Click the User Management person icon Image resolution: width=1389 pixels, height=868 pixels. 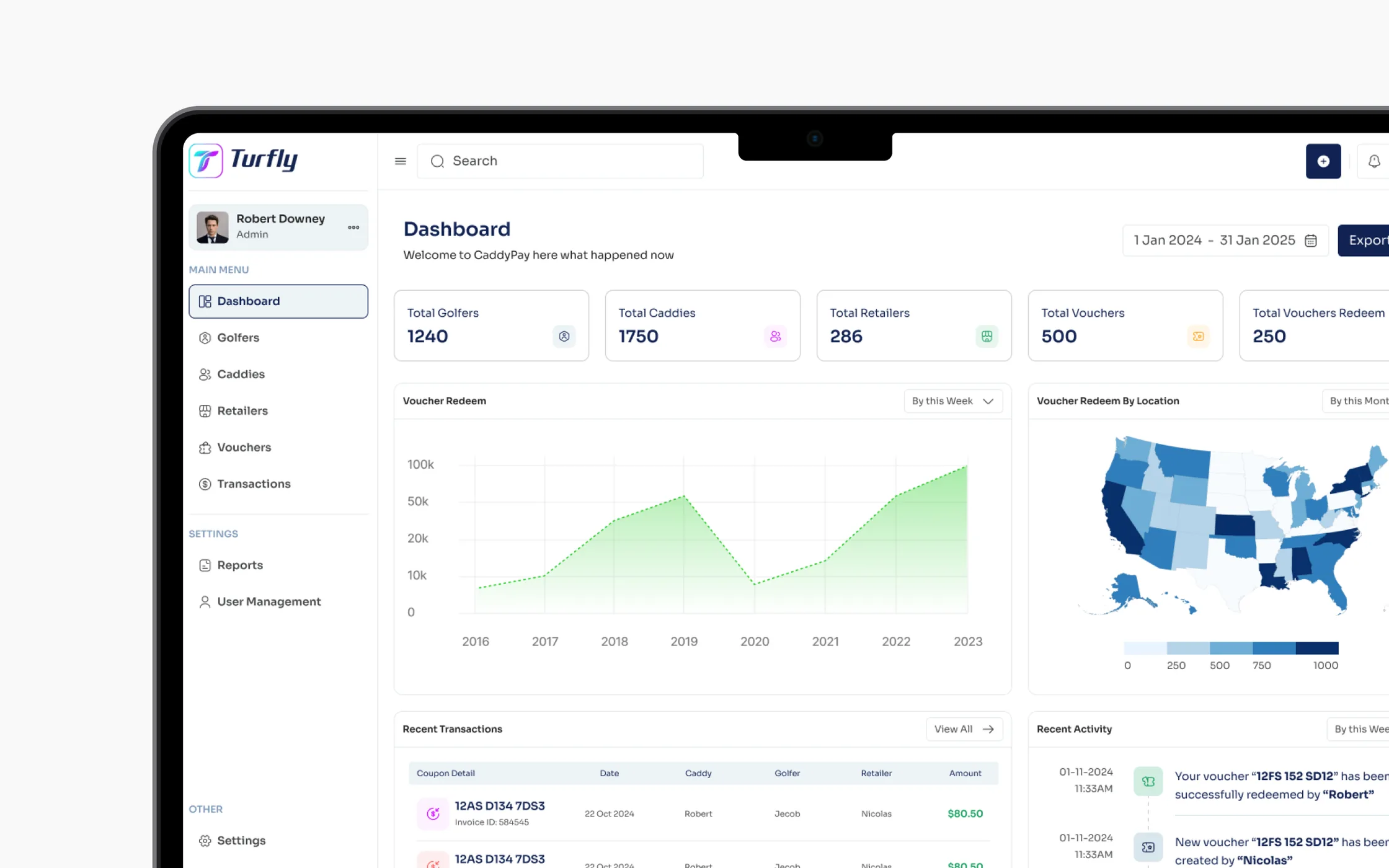(205, 602)
